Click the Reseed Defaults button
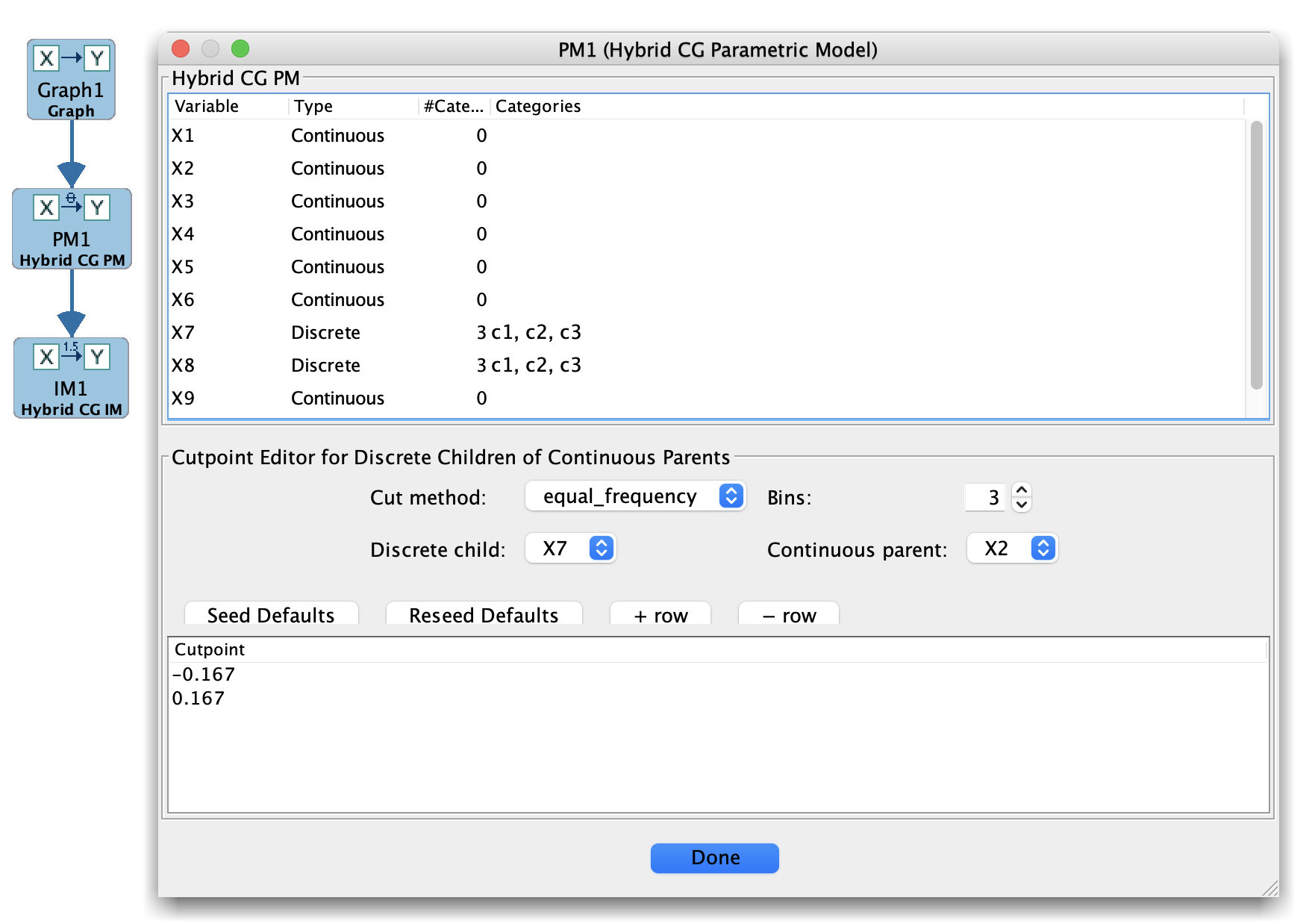 point(484,614)
